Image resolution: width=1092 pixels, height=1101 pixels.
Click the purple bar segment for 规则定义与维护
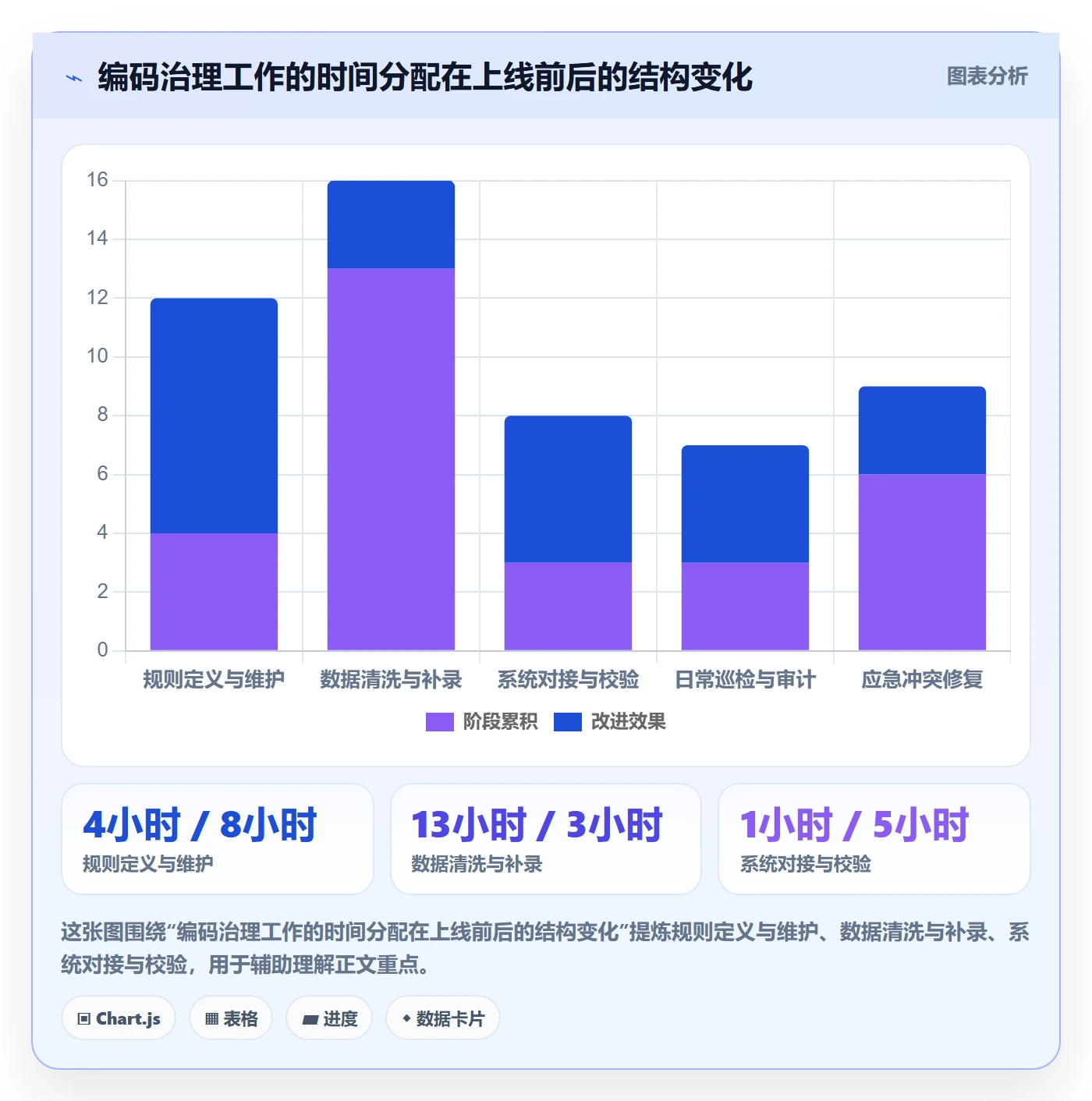(x=214, y=592)
